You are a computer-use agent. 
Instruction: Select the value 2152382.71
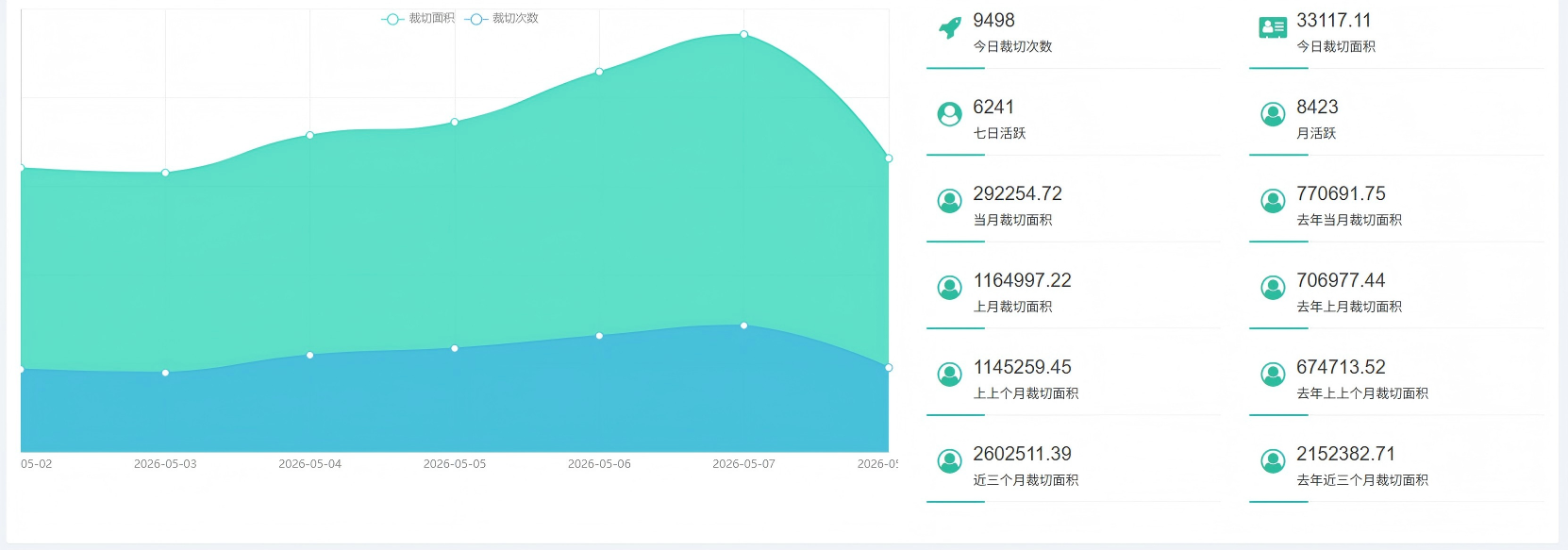pyautogui.click(x=1345, y=454)
